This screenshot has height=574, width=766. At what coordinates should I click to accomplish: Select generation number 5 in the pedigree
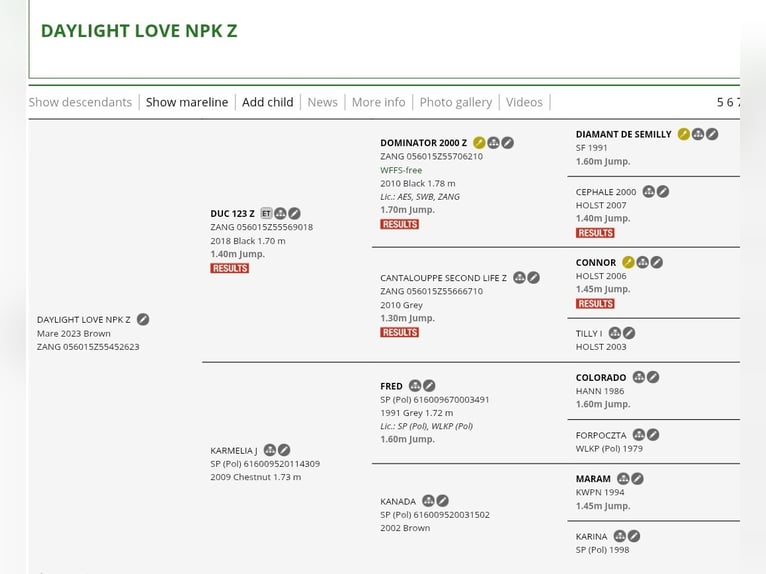pos(720,102)
